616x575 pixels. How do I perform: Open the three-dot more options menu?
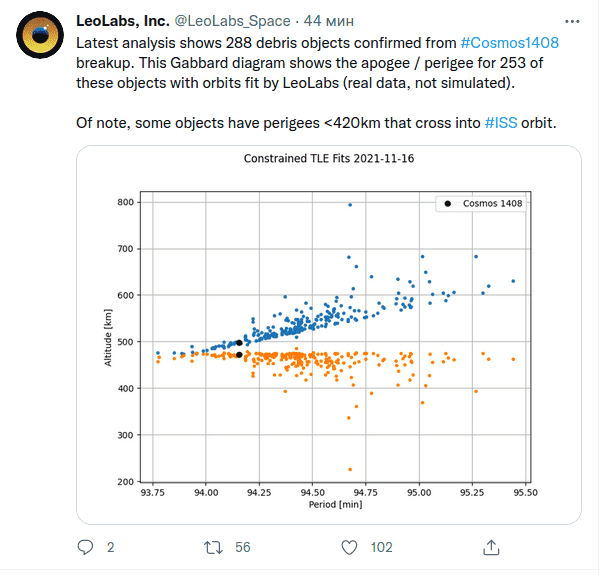click(x=572, y=21)
